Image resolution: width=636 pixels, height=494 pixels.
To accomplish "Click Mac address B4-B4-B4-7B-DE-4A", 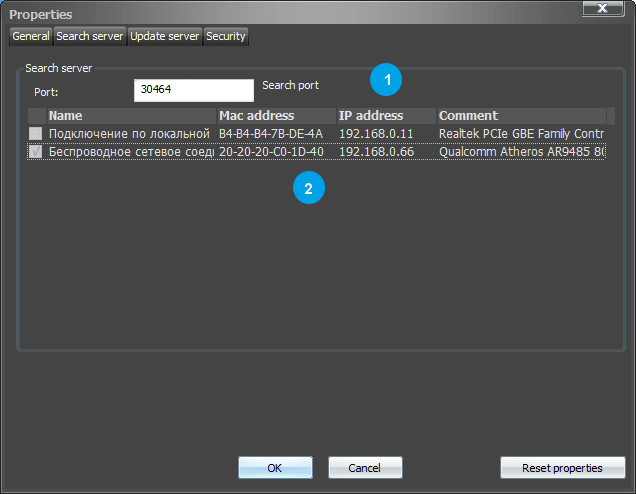I will 271,133.
